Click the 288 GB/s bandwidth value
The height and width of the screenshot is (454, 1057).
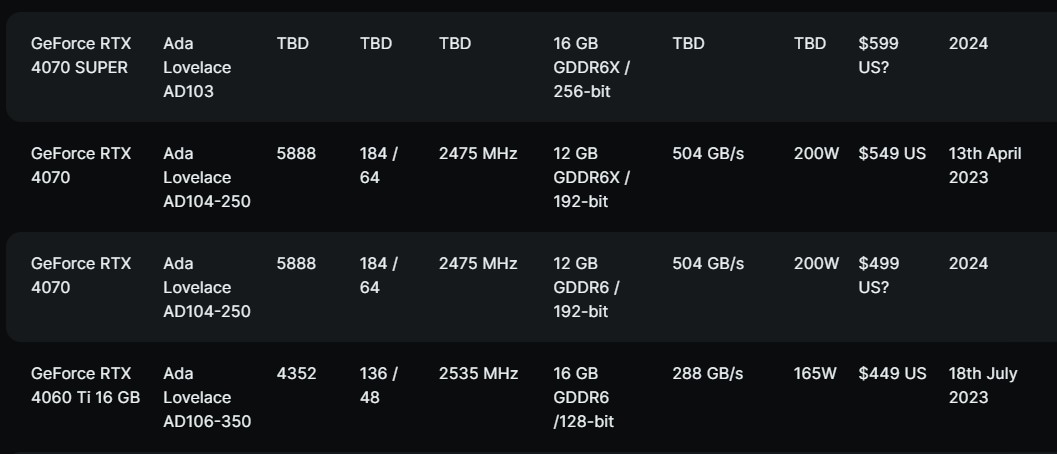point(707,374)
